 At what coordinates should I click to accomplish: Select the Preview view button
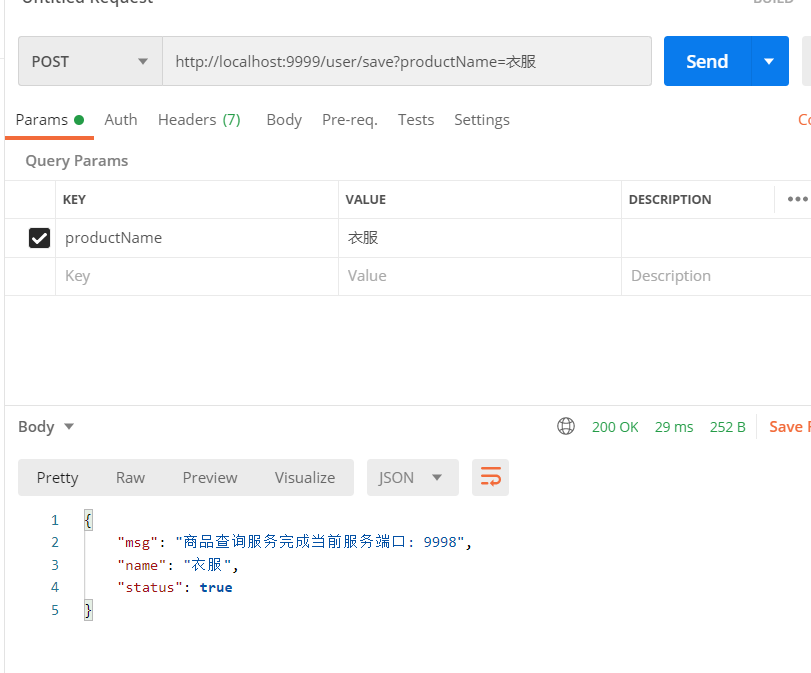(x=210, y=477)
